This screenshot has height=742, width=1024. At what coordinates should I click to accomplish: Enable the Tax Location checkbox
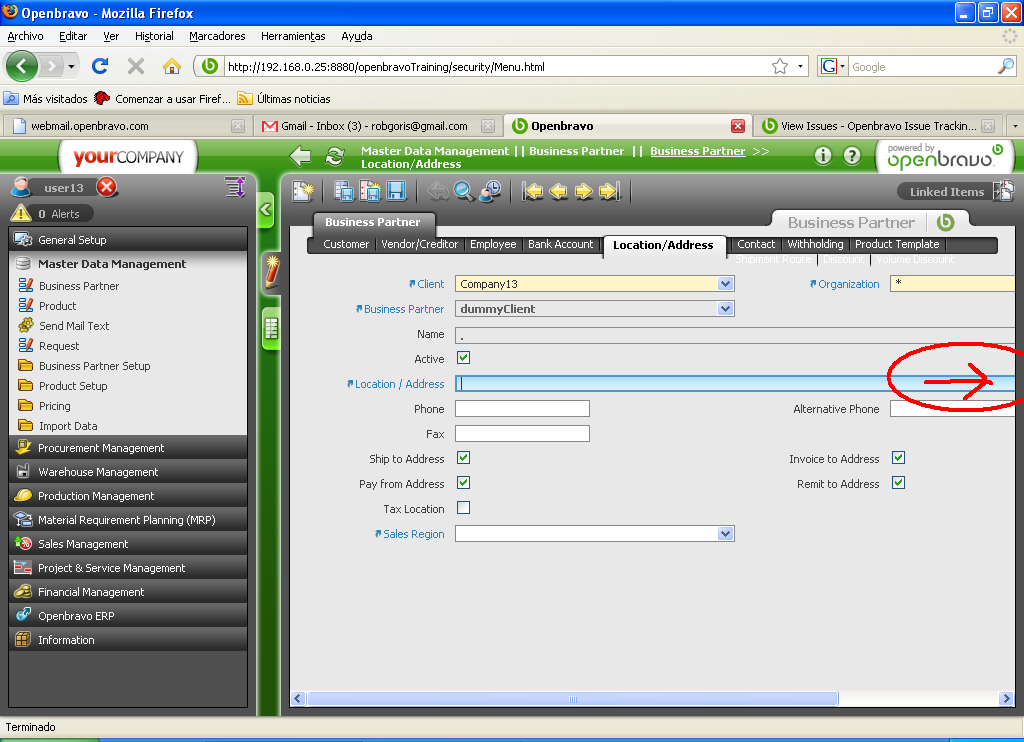(463, 508)
